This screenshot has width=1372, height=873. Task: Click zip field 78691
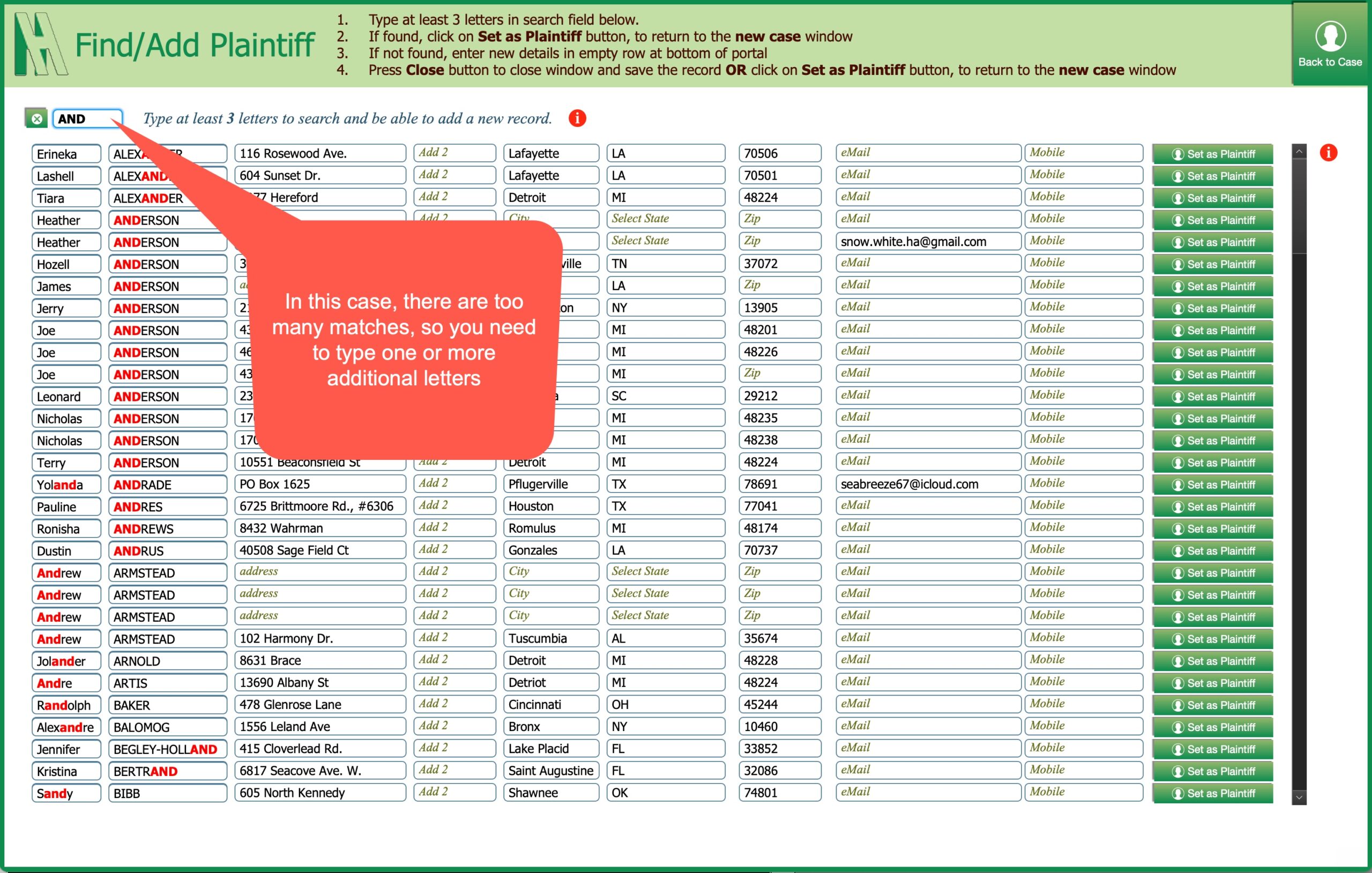(x=780, y=484)
